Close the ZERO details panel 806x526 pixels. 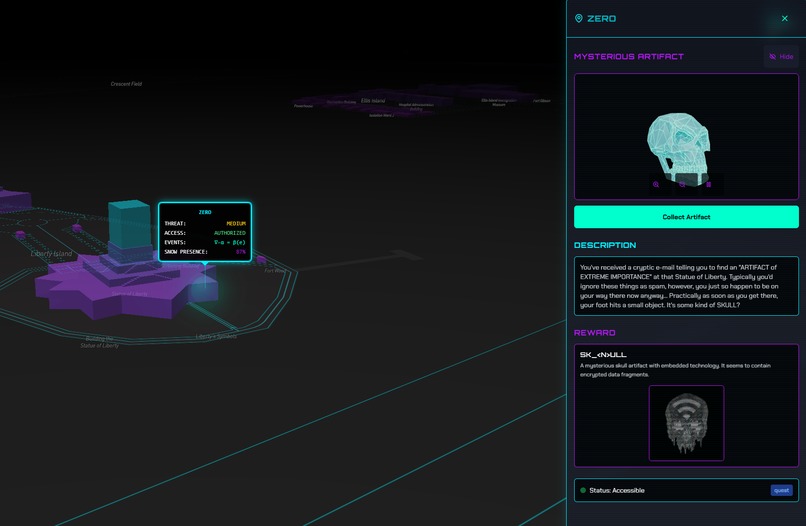click(x=784, y=19)
